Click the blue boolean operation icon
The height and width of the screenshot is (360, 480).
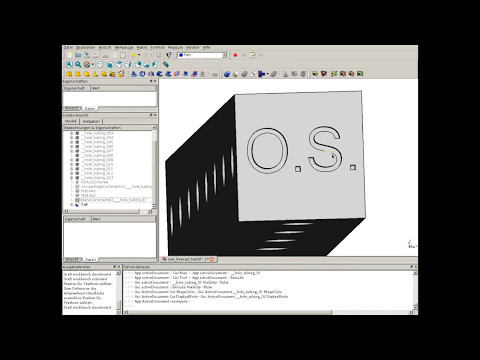(x=227, y=74)
